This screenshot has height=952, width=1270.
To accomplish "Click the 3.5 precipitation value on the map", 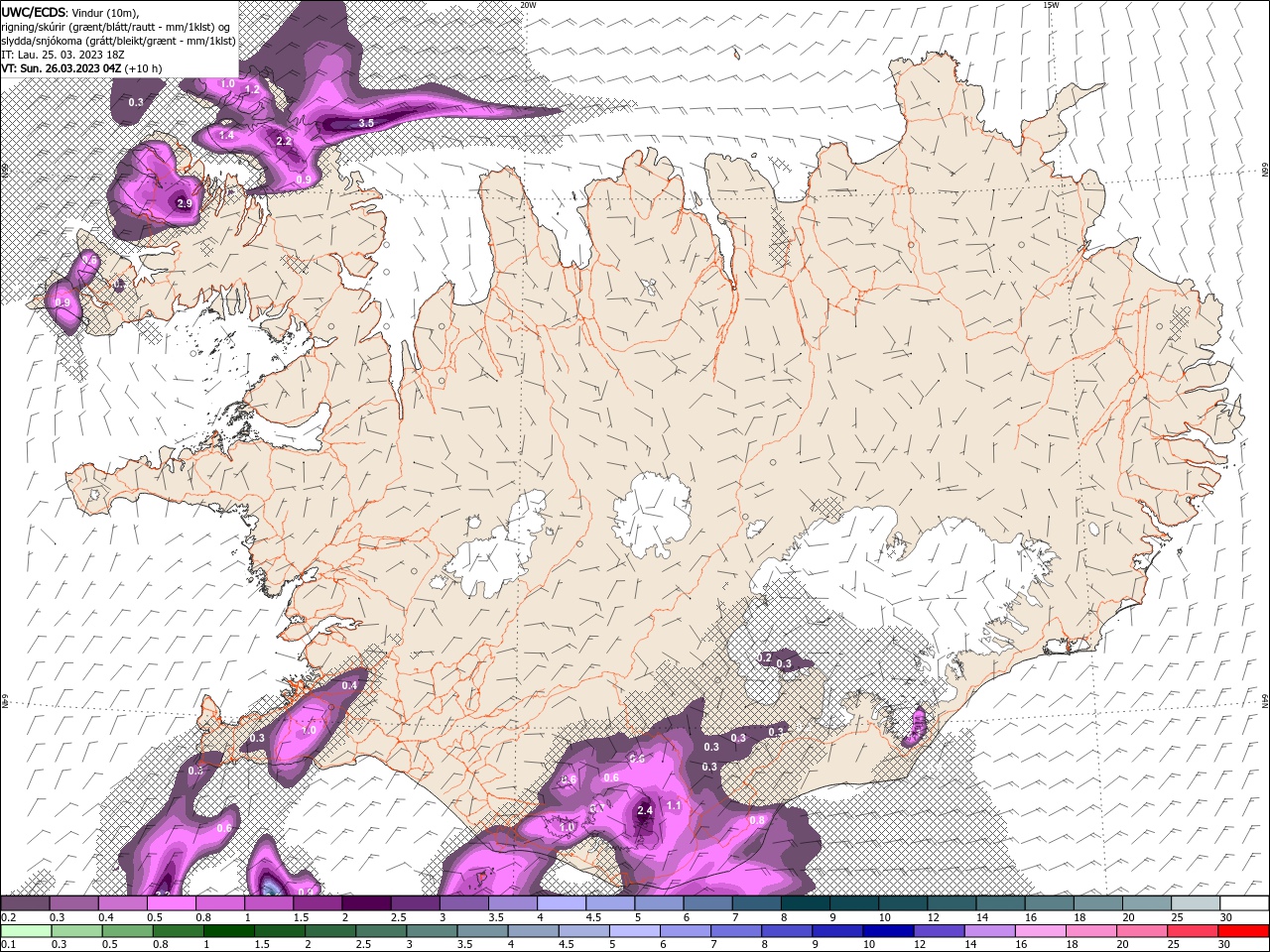I will pyautogui.click(x=366, y=123).
